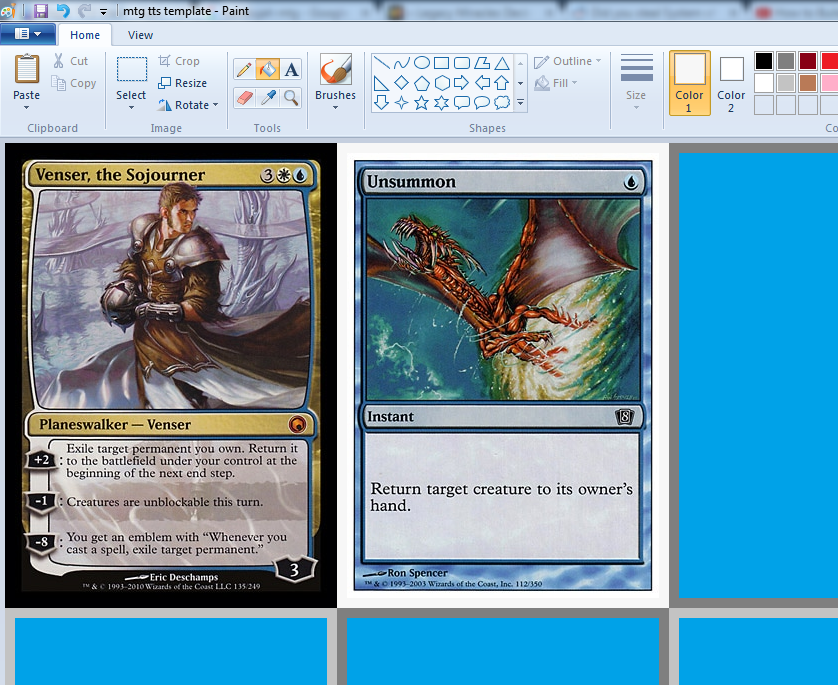This screenshot has height=685, width=838.
Task: Select the Magnifier tool
Action: click(291, 98)
